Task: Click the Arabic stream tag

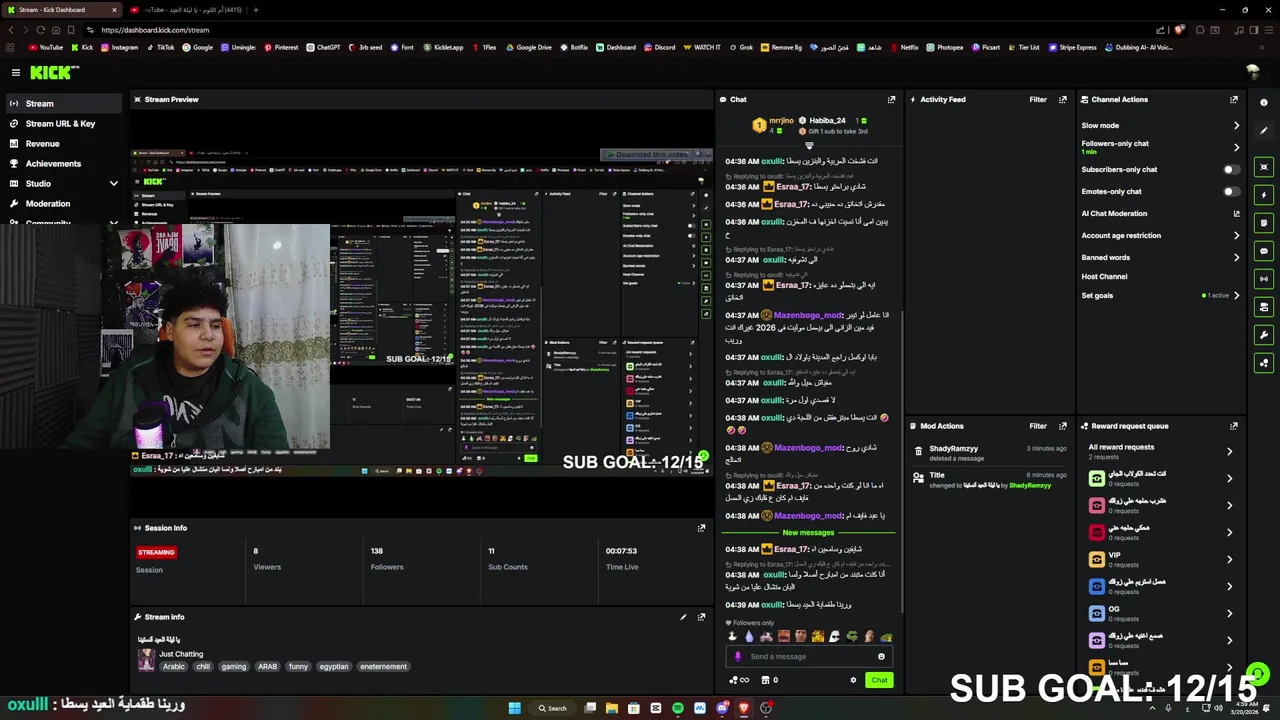Action: (x=174, y=667)
